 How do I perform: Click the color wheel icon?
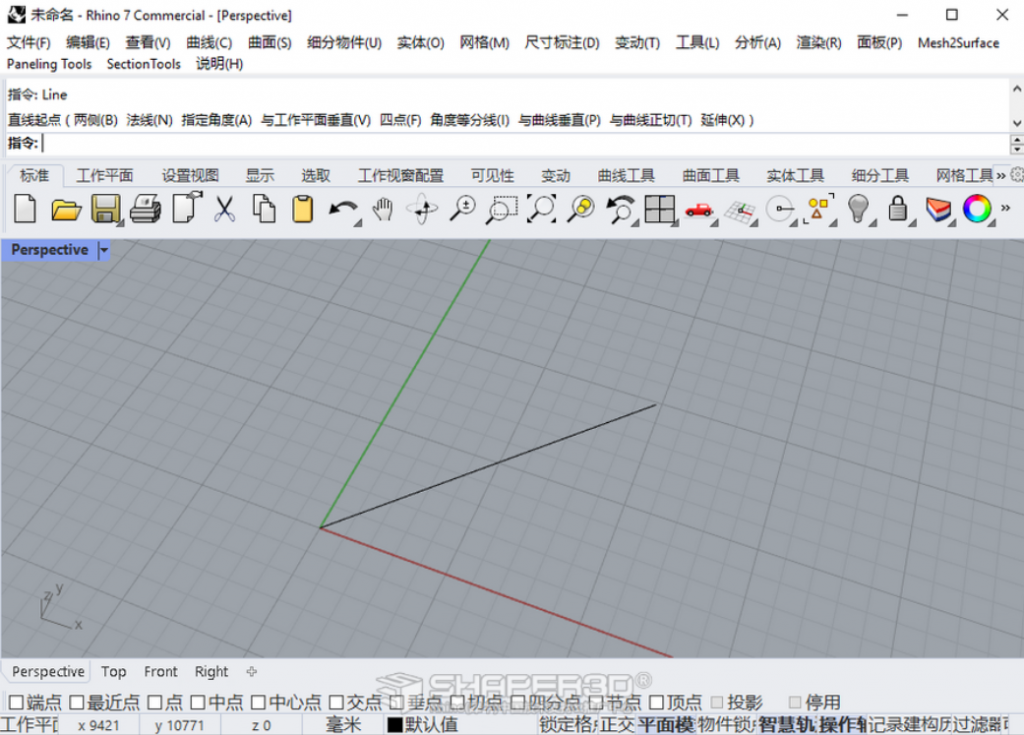tap(977, 209)
